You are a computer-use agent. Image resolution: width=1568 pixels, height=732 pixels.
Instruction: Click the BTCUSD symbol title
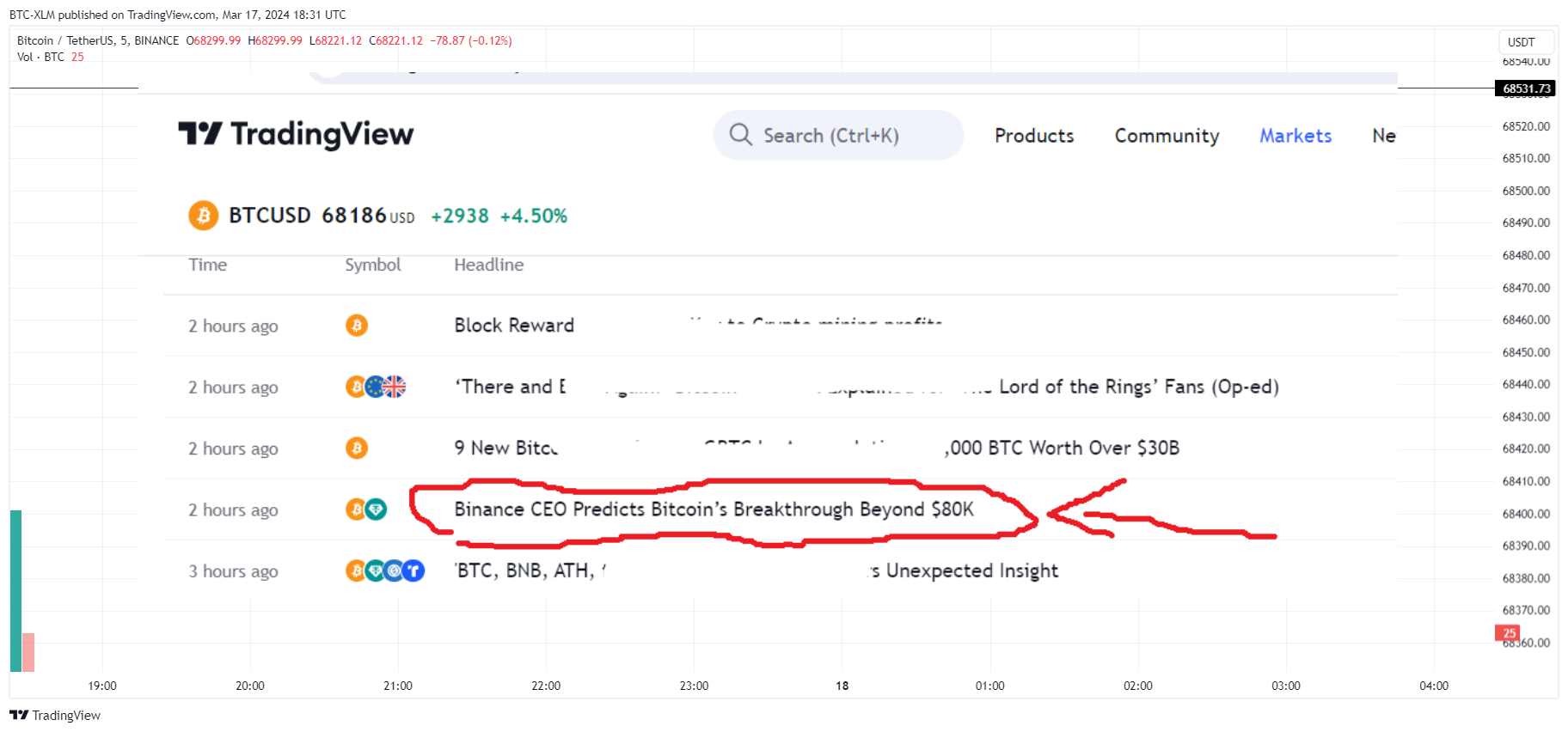click(x=270, y=215)
